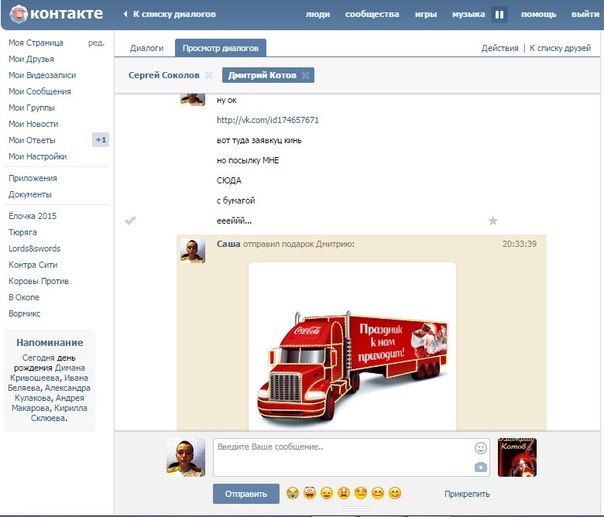Viewport: 604px width, 517px height.
Task: Click 'ред.' edit page link
Action: click(96, 43)
